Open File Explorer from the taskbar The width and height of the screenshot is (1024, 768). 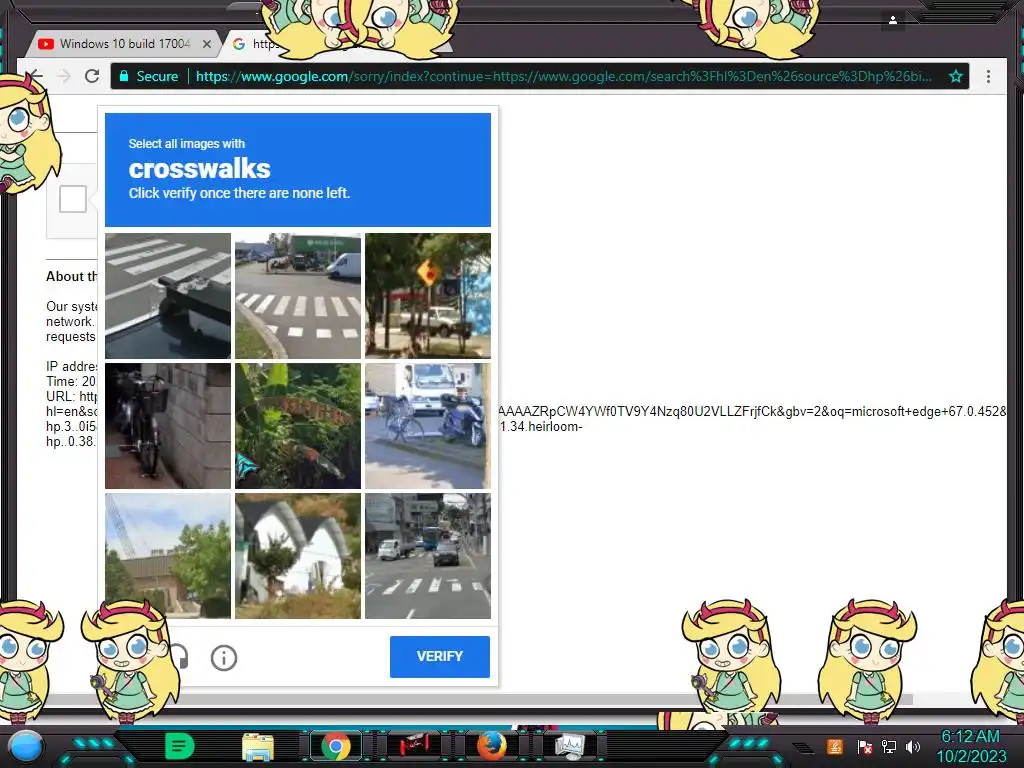coord(258,746)
